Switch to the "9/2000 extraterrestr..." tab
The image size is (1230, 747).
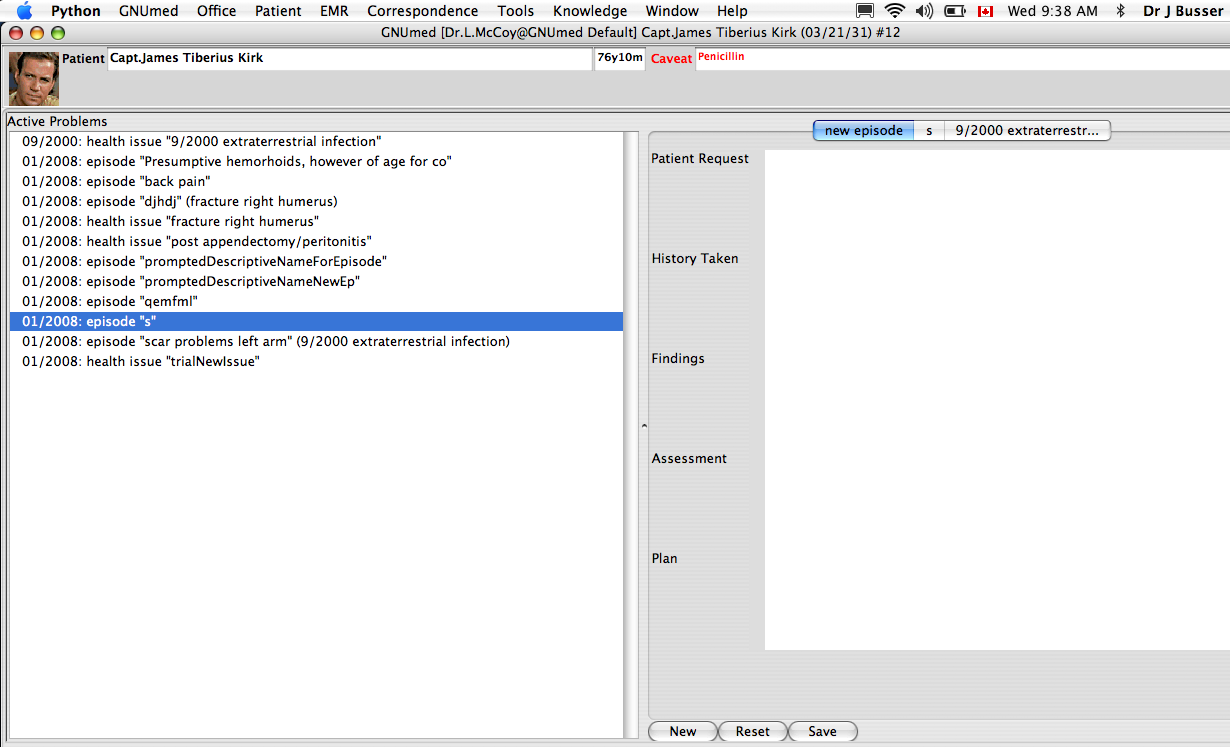click(1027, 131)
